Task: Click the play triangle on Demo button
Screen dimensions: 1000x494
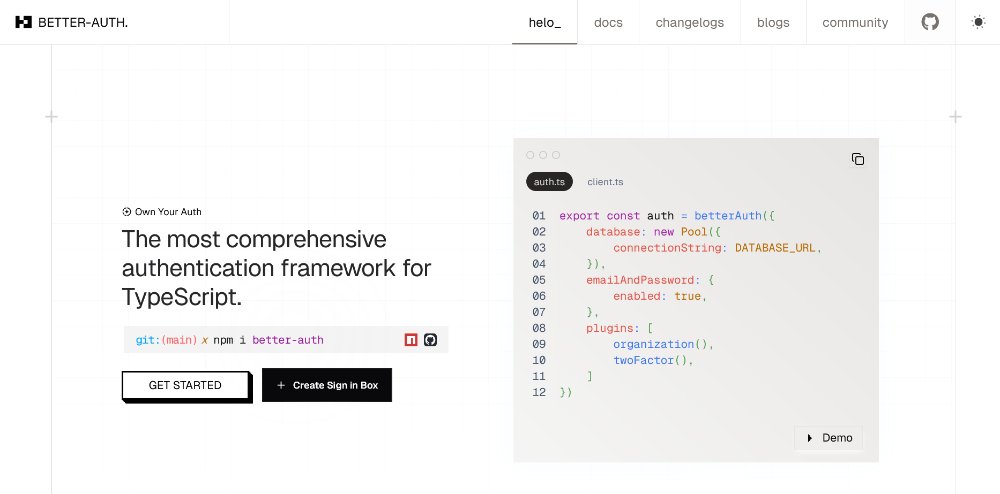Action: click(x=810, y=438)
